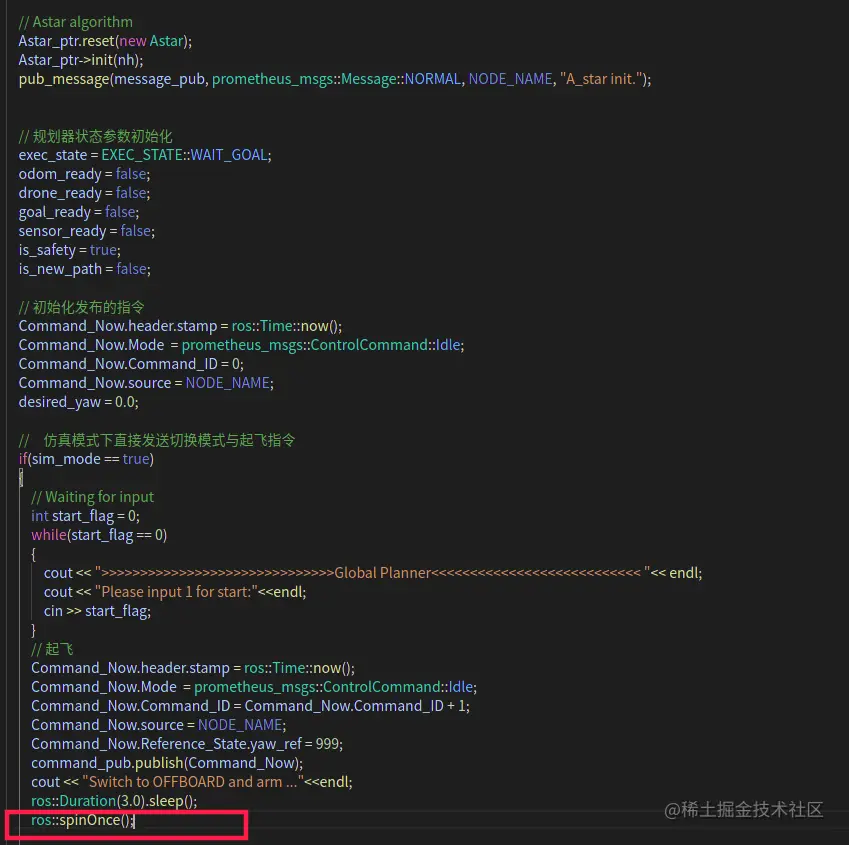Click the 'Astar_ptr.reset(new Astar);' line

105,41
